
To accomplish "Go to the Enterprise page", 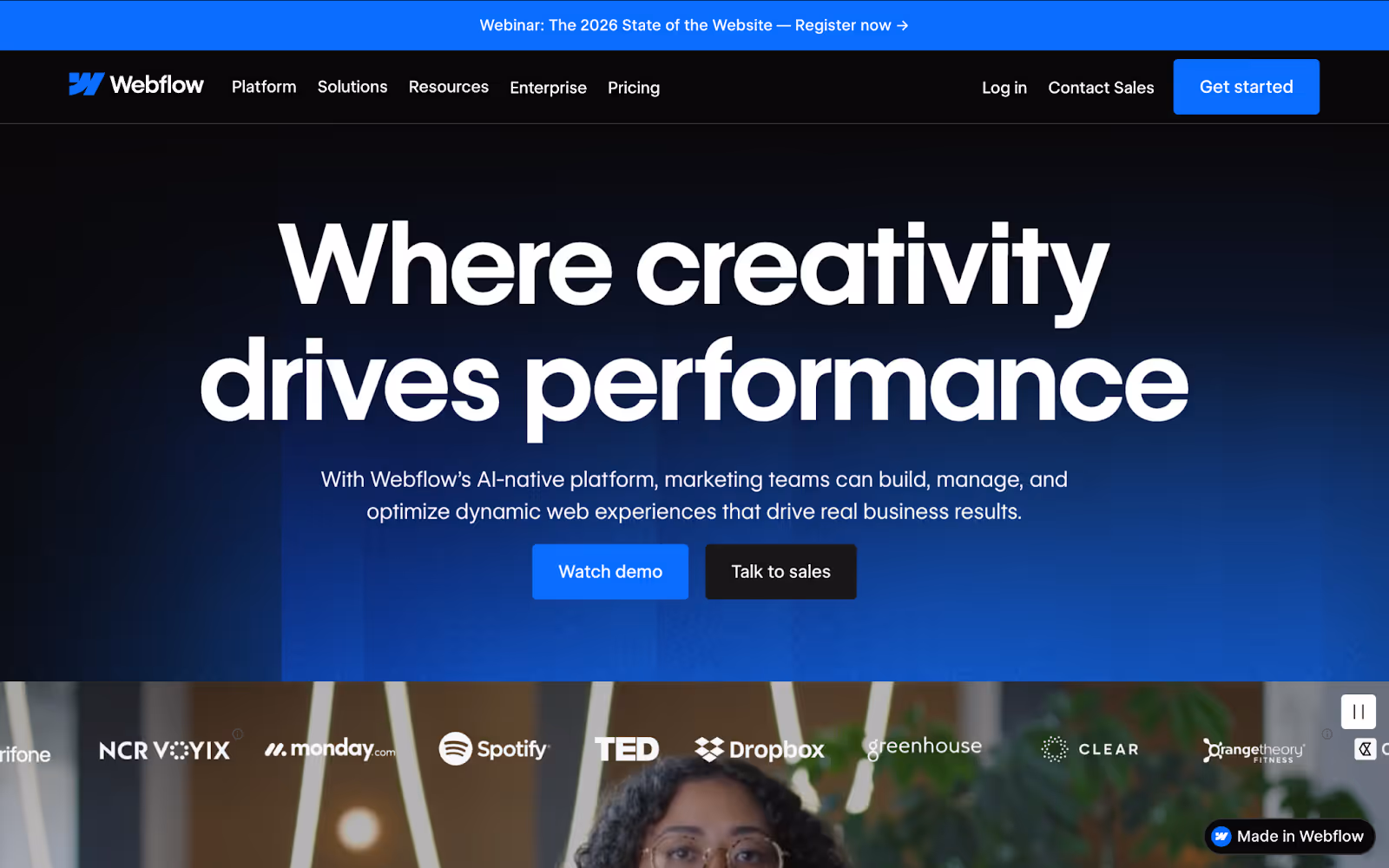I will pos(548,88).
